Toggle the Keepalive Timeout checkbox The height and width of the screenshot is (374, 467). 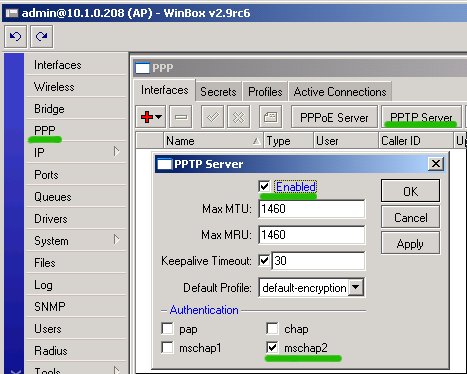tap(264, 260)
